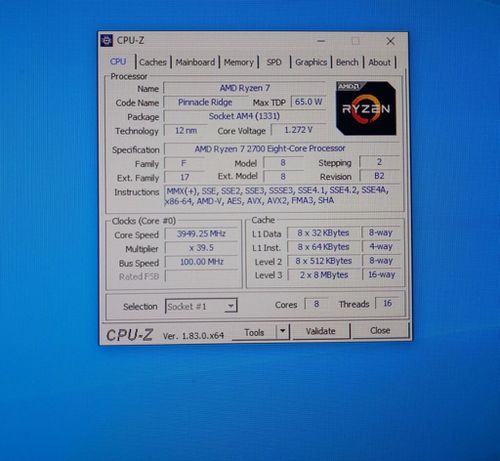500x461 pixels.
Task: Open the Mainboard tab
Action: [x=195, y=62]
